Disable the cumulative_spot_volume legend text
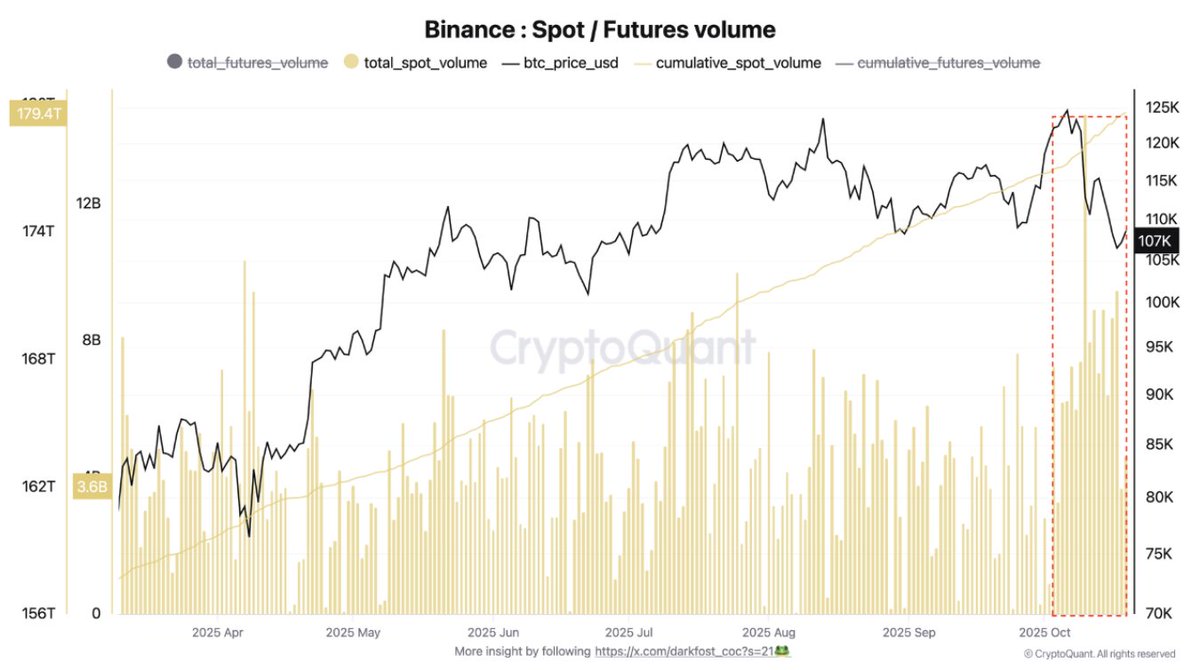The height and width of the screenshot is (670, 1200). tap(737, 62)
